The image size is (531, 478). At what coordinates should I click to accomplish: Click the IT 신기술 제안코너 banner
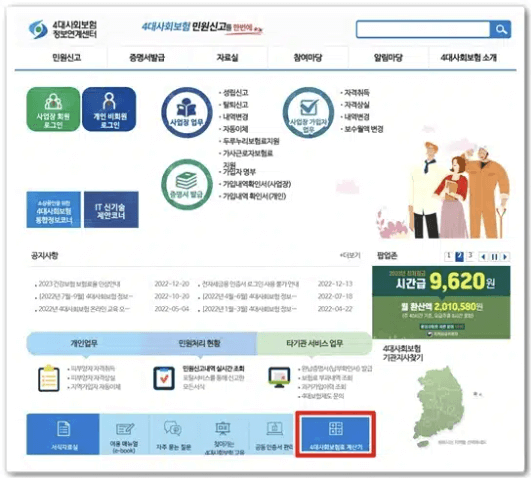click(111, 210)
